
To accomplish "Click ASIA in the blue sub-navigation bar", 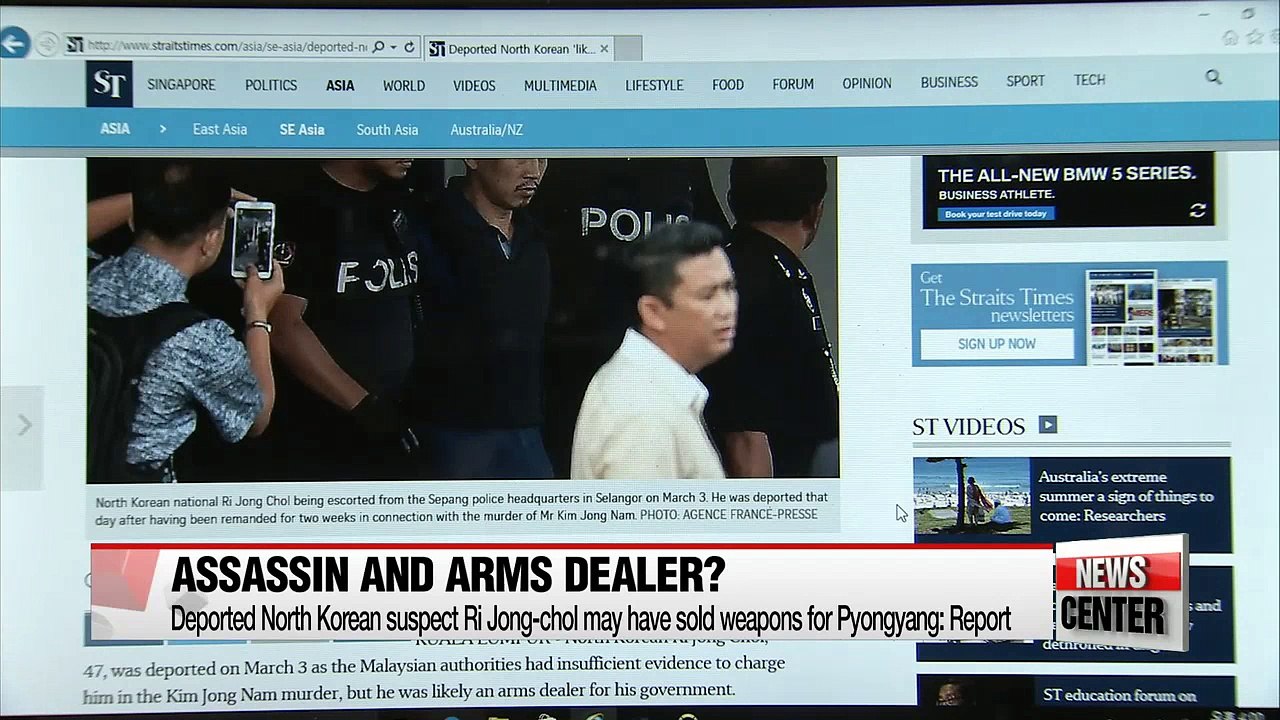I will [115, 129].
